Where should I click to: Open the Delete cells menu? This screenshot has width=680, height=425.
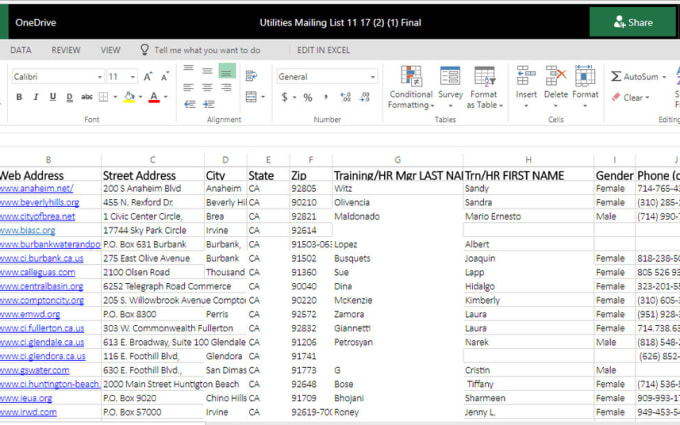point(556,86)
